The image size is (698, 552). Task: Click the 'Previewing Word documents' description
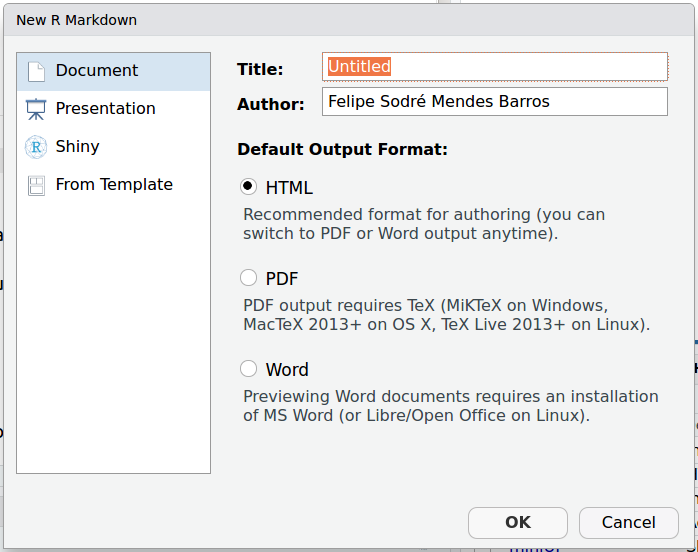pyautogui.click(x=450, y=406)
